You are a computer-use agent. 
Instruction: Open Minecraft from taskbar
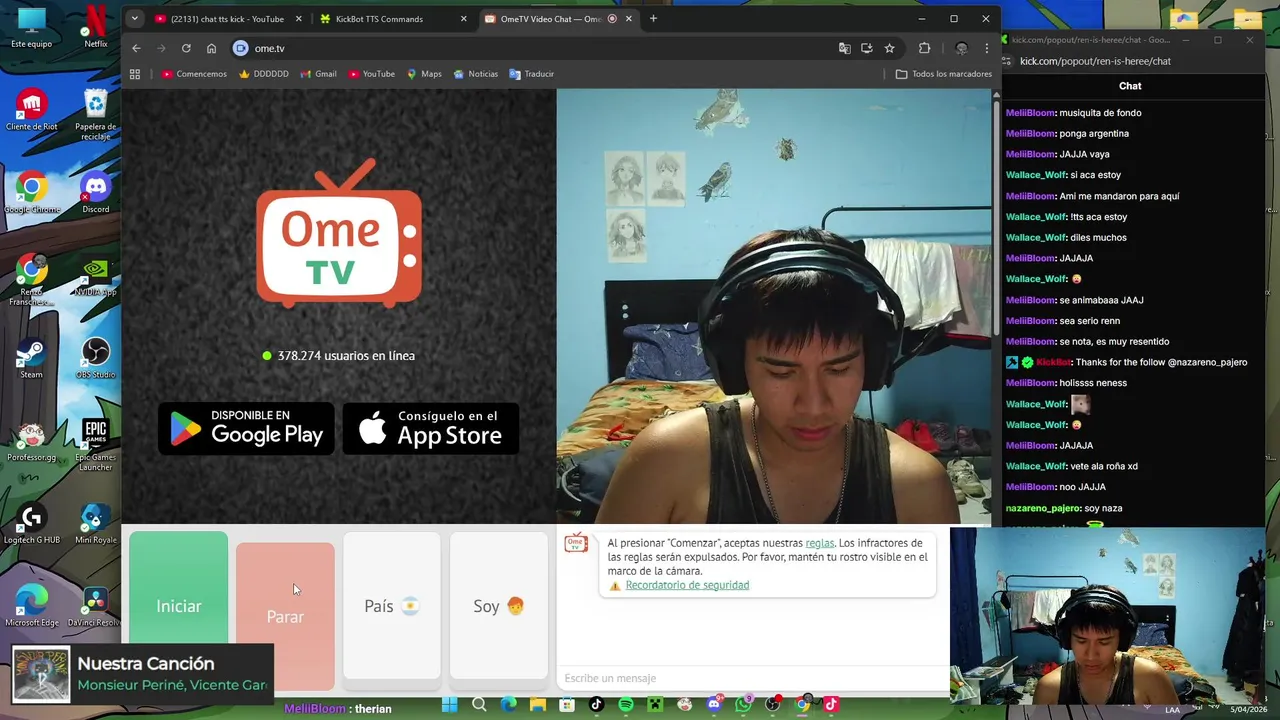click(x=655, y=704)
